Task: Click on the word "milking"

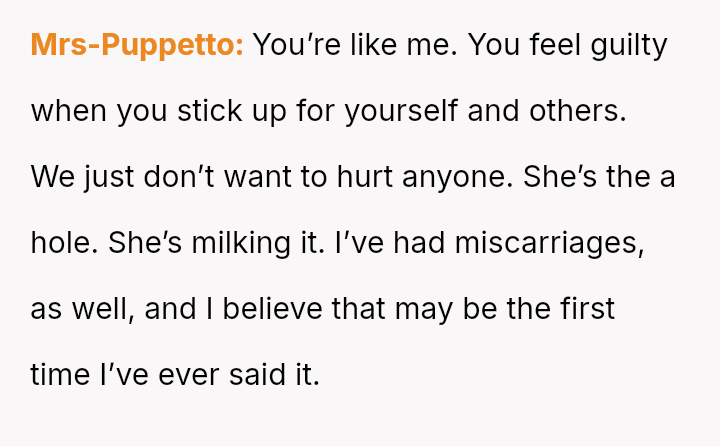Action: click(x=237, y=243)
